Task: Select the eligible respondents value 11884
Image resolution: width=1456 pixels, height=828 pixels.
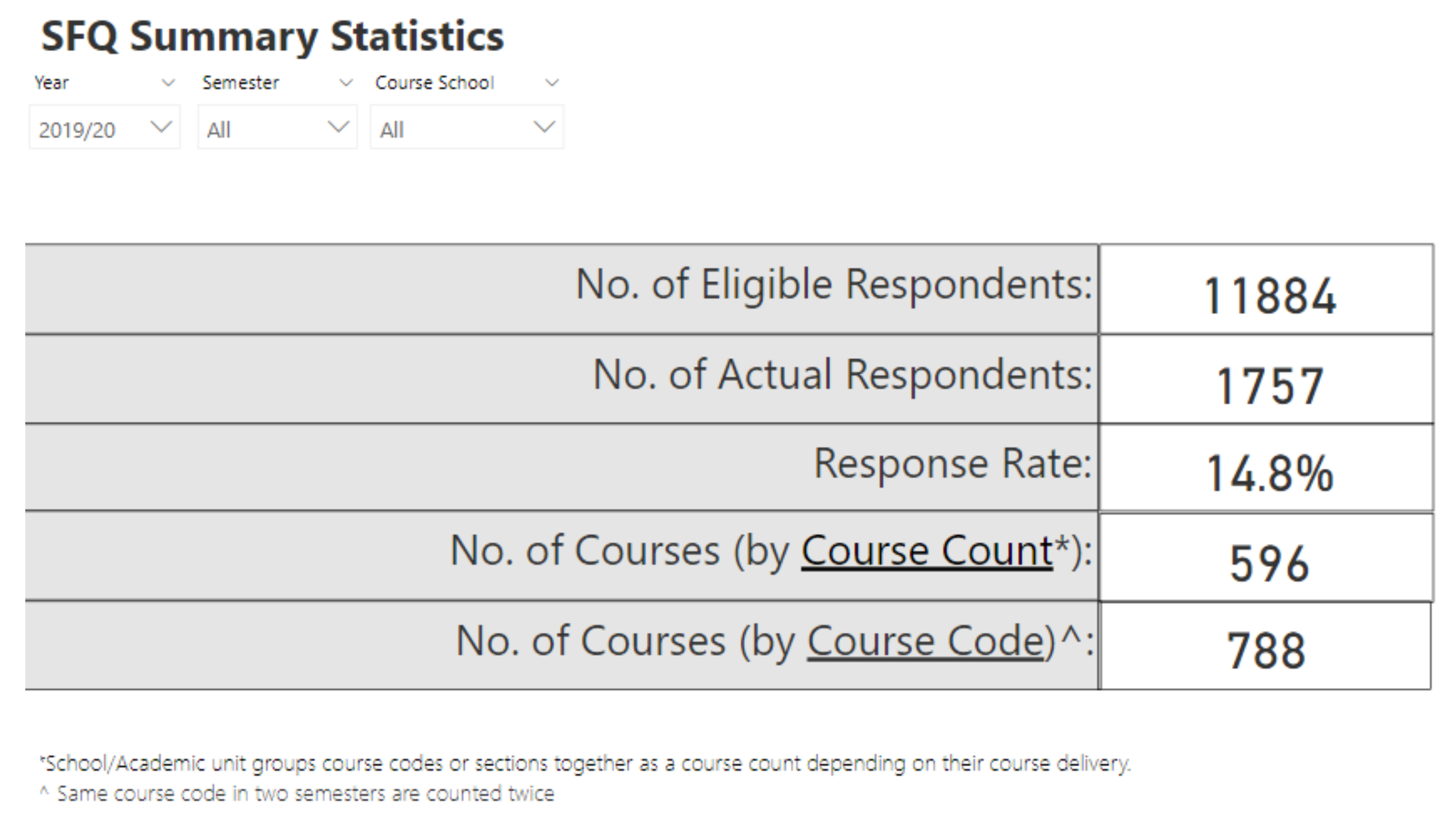Action: (x=1269, y=296)
